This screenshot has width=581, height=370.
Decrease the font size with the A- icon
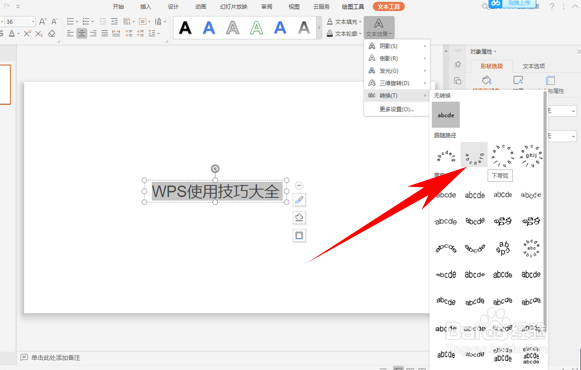pos(54,21)
